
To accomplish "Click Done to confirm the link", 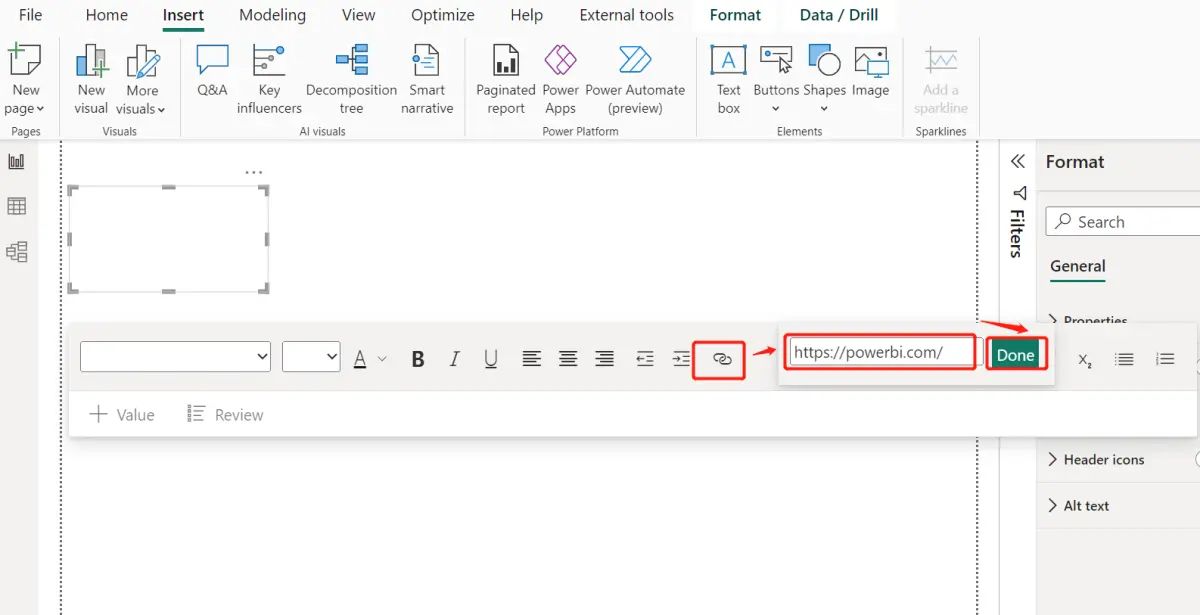I will [1015, 355].
